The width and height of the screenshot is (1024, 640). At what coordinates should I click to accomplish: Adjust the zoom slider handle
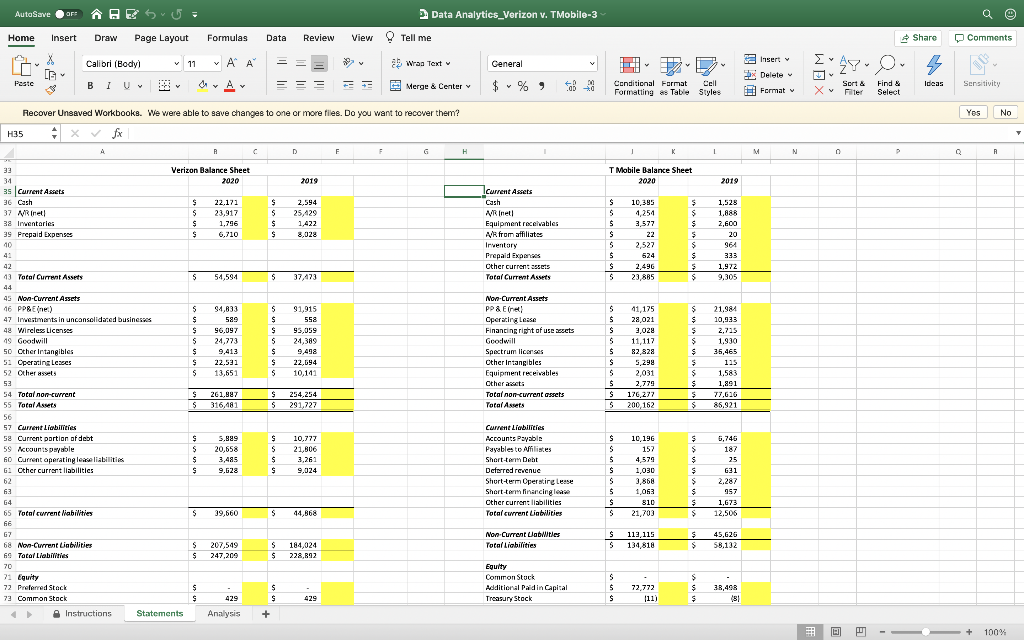[x=926, y=632]
